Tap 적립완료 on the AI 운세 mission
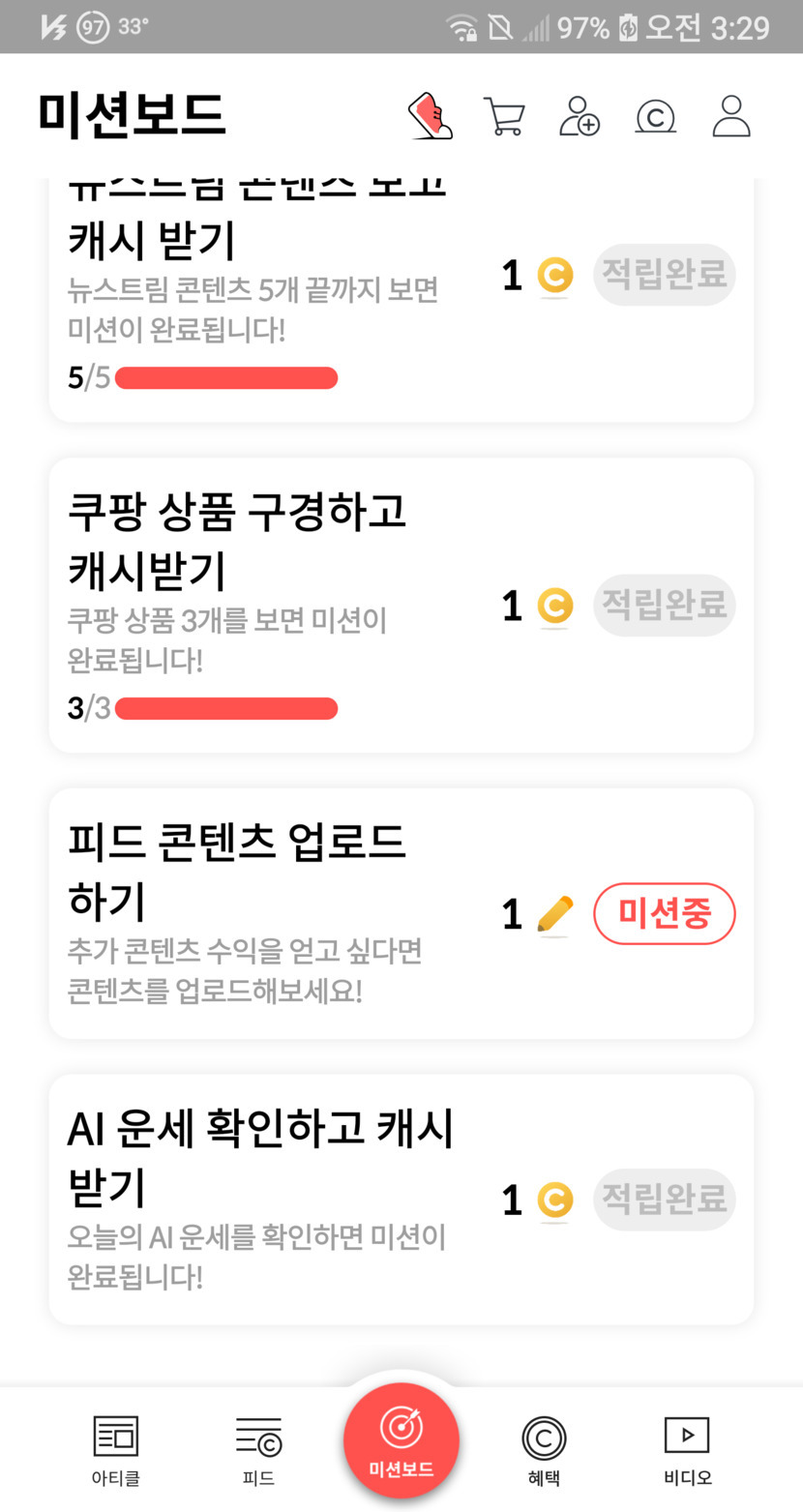 pyautogui.click(x=665, y=1200)
